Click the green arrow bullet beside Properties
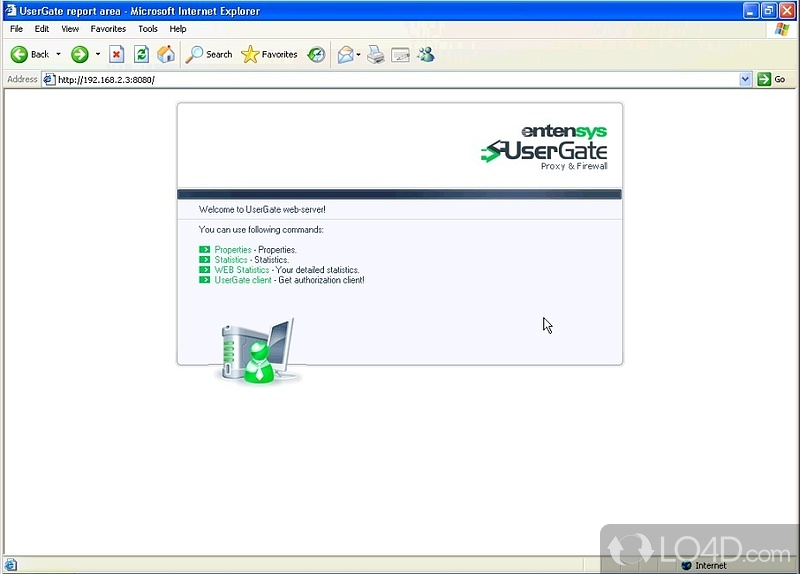The image size is (800, 574). pyautogui.click(x=205, y=249)
